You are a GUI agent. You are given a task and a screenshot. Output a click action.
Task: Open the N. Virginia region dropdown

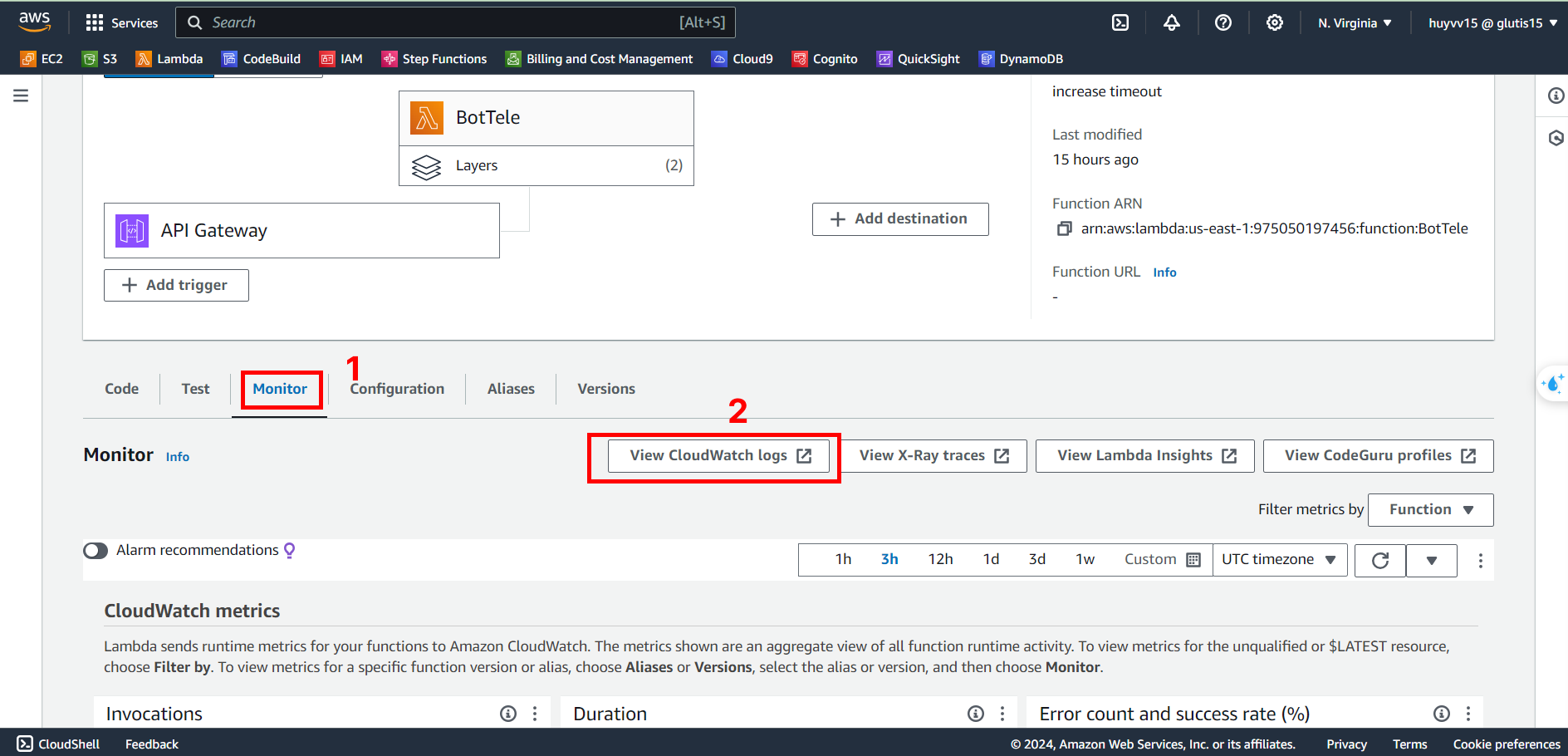click(x=1355, y=23)
